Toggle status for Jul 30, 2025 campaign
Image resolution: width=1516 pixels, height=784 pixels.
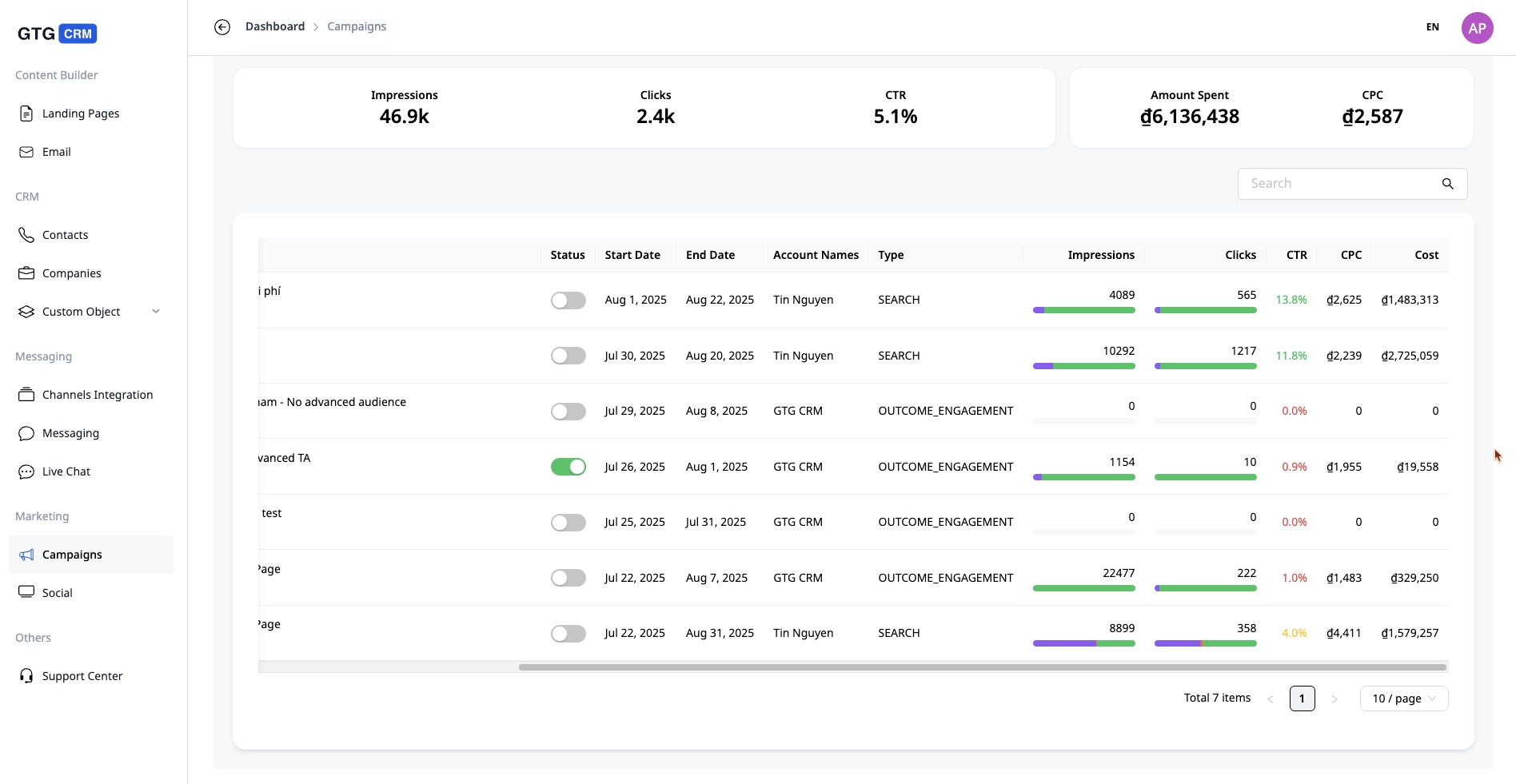coord(568,356)
